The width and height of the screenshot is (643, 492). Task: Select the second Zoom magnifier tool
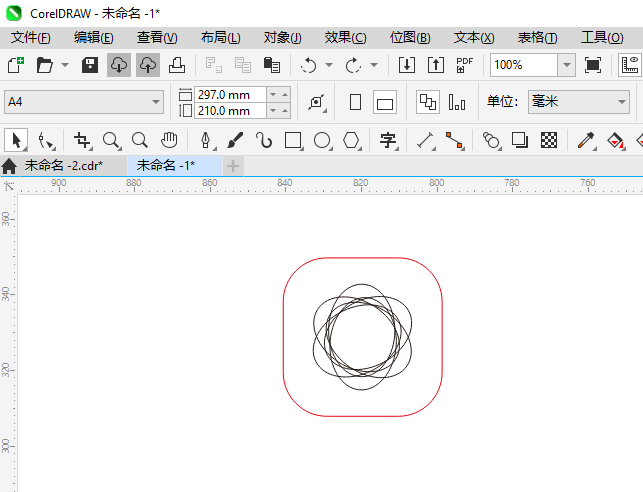coord(140,140)
